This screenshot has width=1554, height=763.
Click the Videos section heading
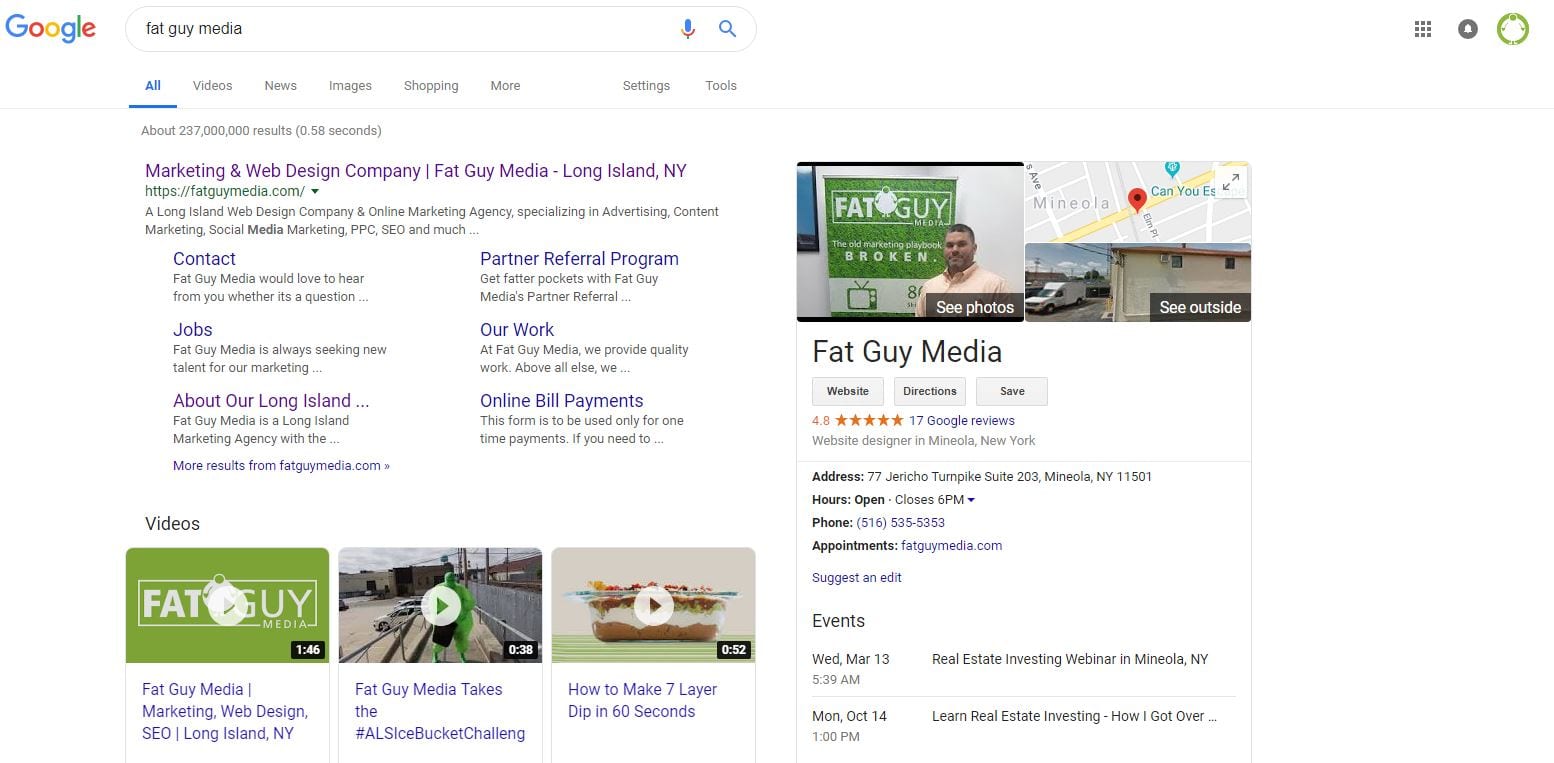[x=172, y=524]
